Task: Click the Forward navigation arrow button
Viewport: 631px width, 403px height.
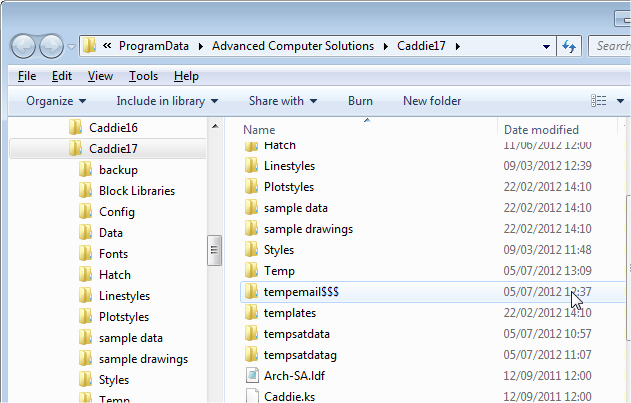Action: [52, 46]
